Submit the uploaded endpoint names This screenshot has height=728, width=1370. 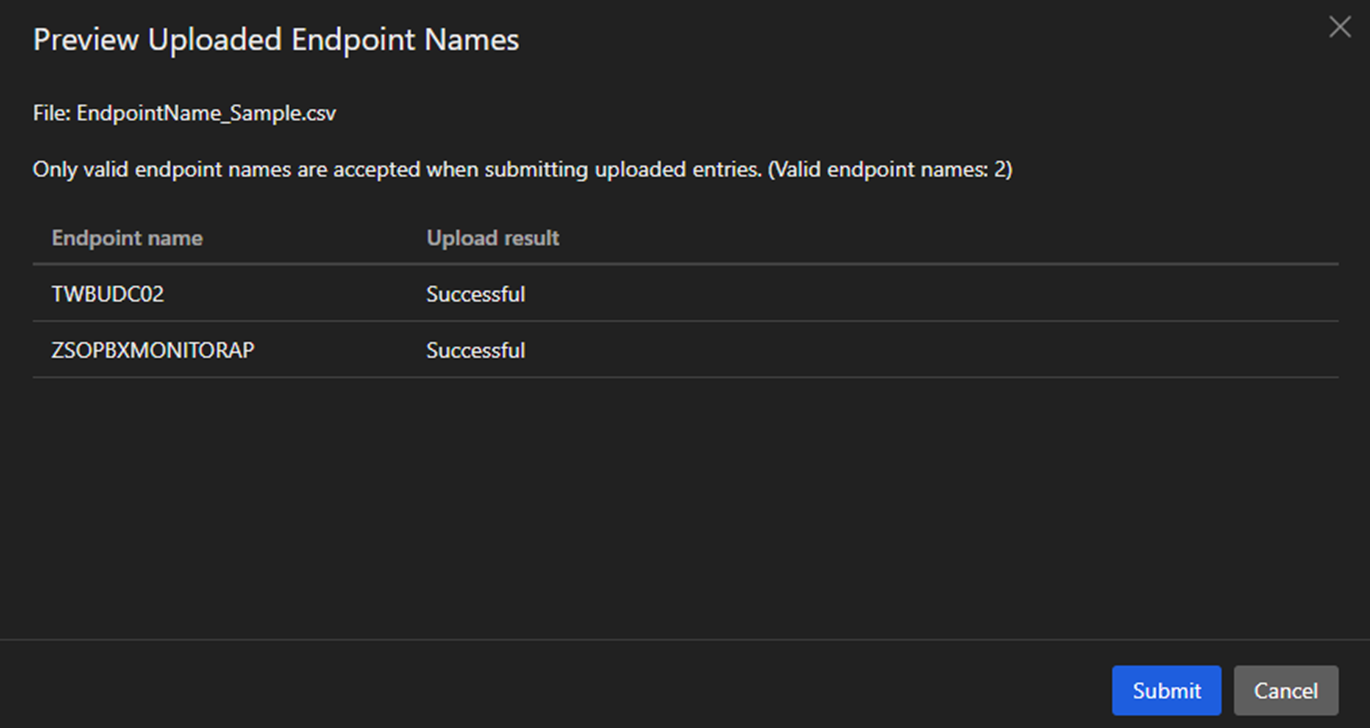pyautogui.click(x=1166, y=691)
